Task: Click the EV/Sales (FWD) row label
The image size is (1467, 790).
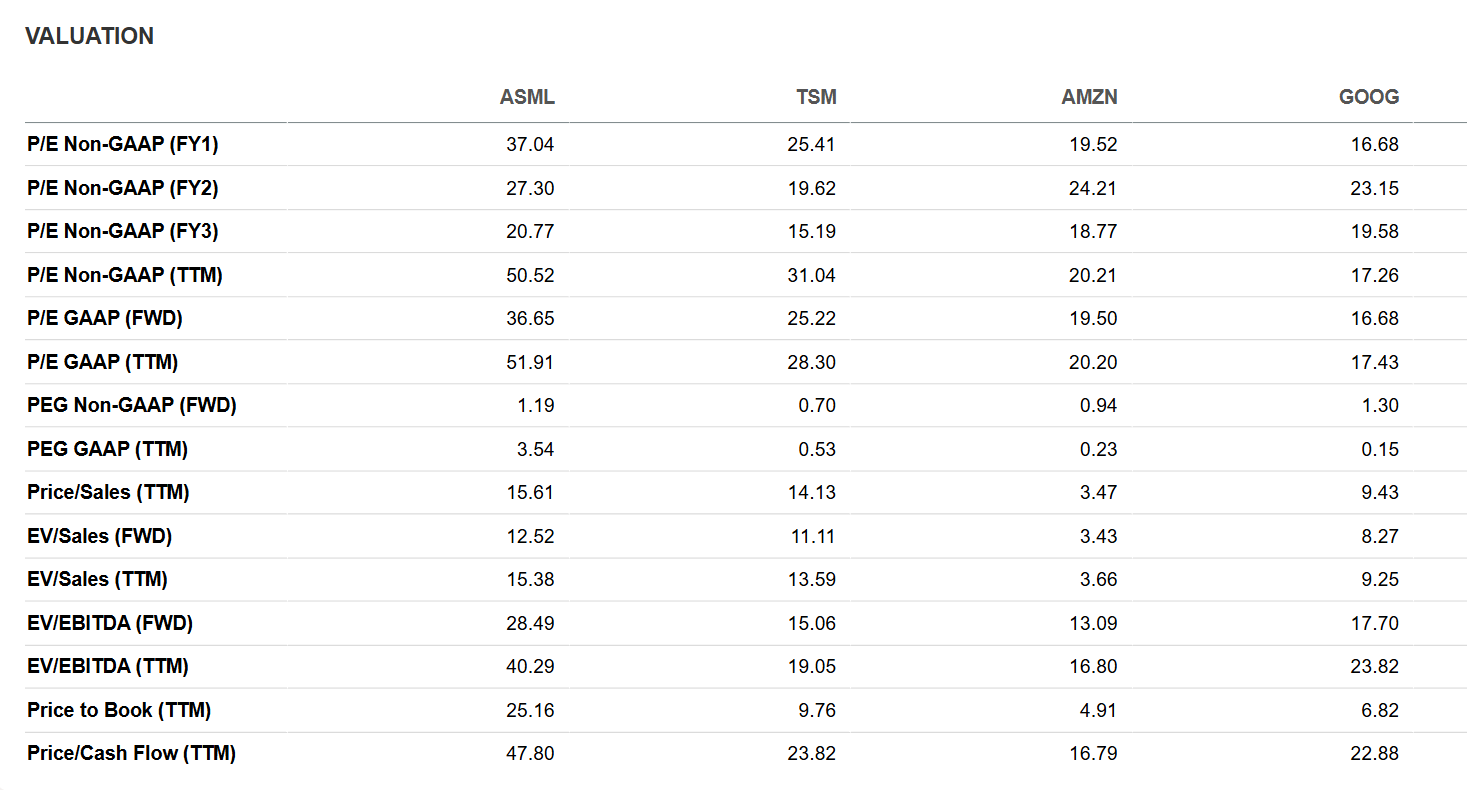Action: pos(100,536)
